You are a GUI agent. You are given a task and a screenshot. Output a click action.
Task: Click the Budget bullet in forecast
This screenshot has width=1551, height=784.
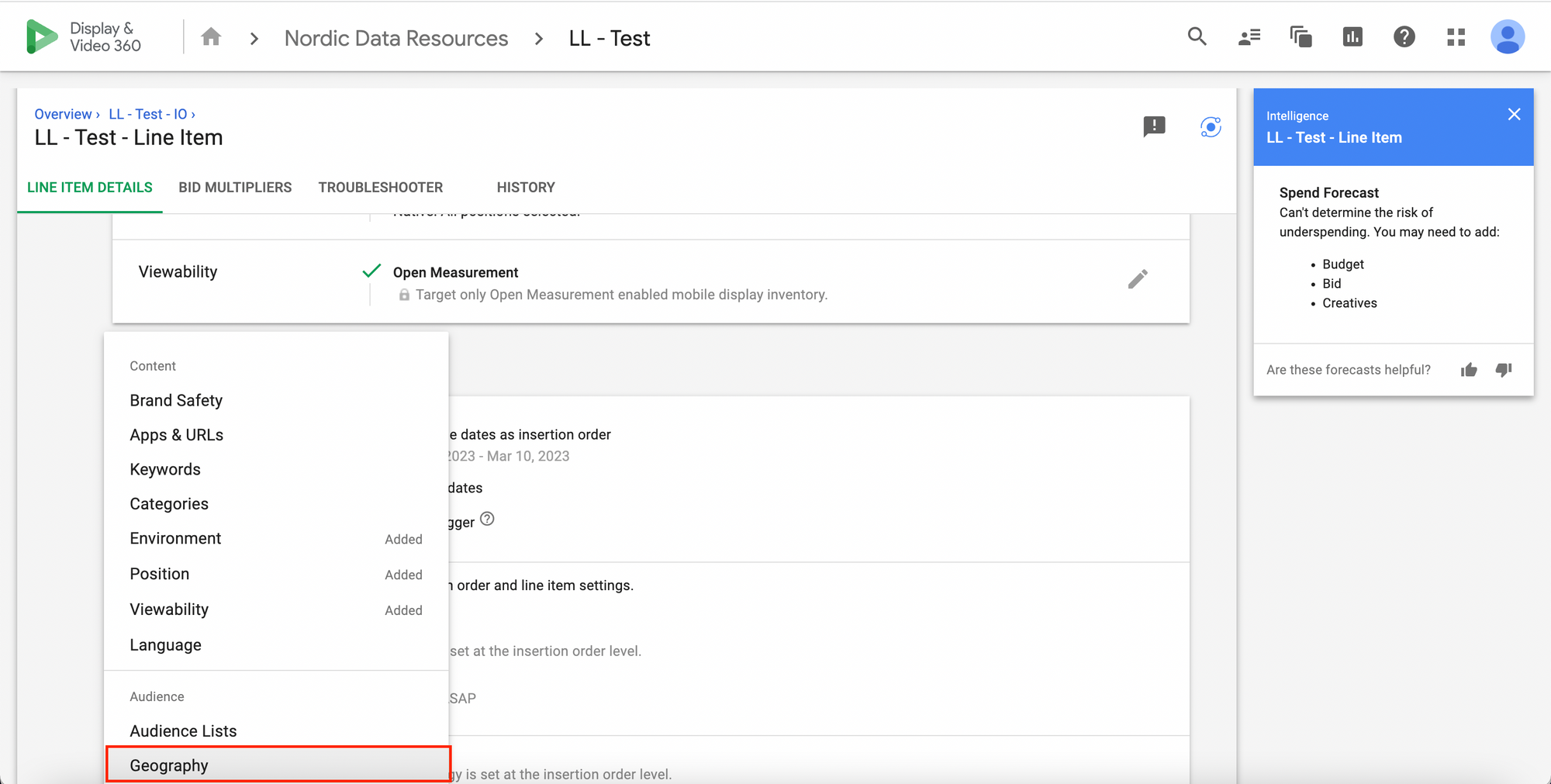[x=1343, y=264]
